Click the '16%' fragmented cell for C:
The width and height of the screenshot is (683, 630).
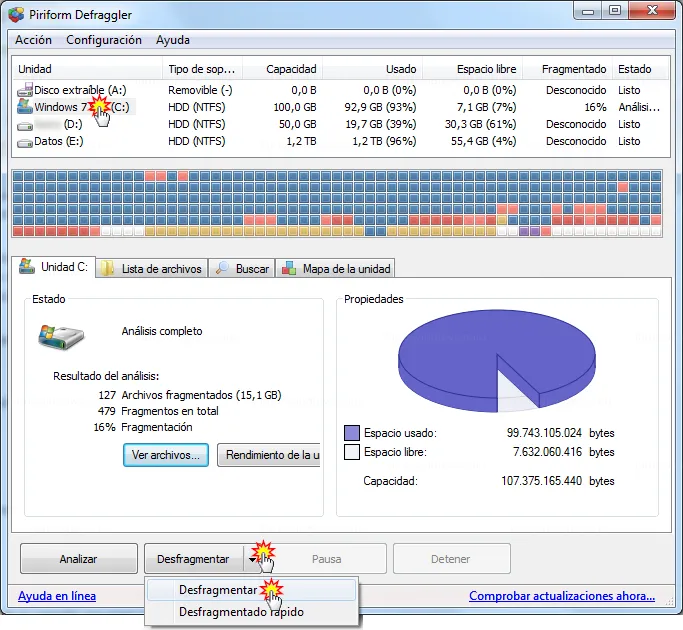pyautogui.click(x=595, y=107)
